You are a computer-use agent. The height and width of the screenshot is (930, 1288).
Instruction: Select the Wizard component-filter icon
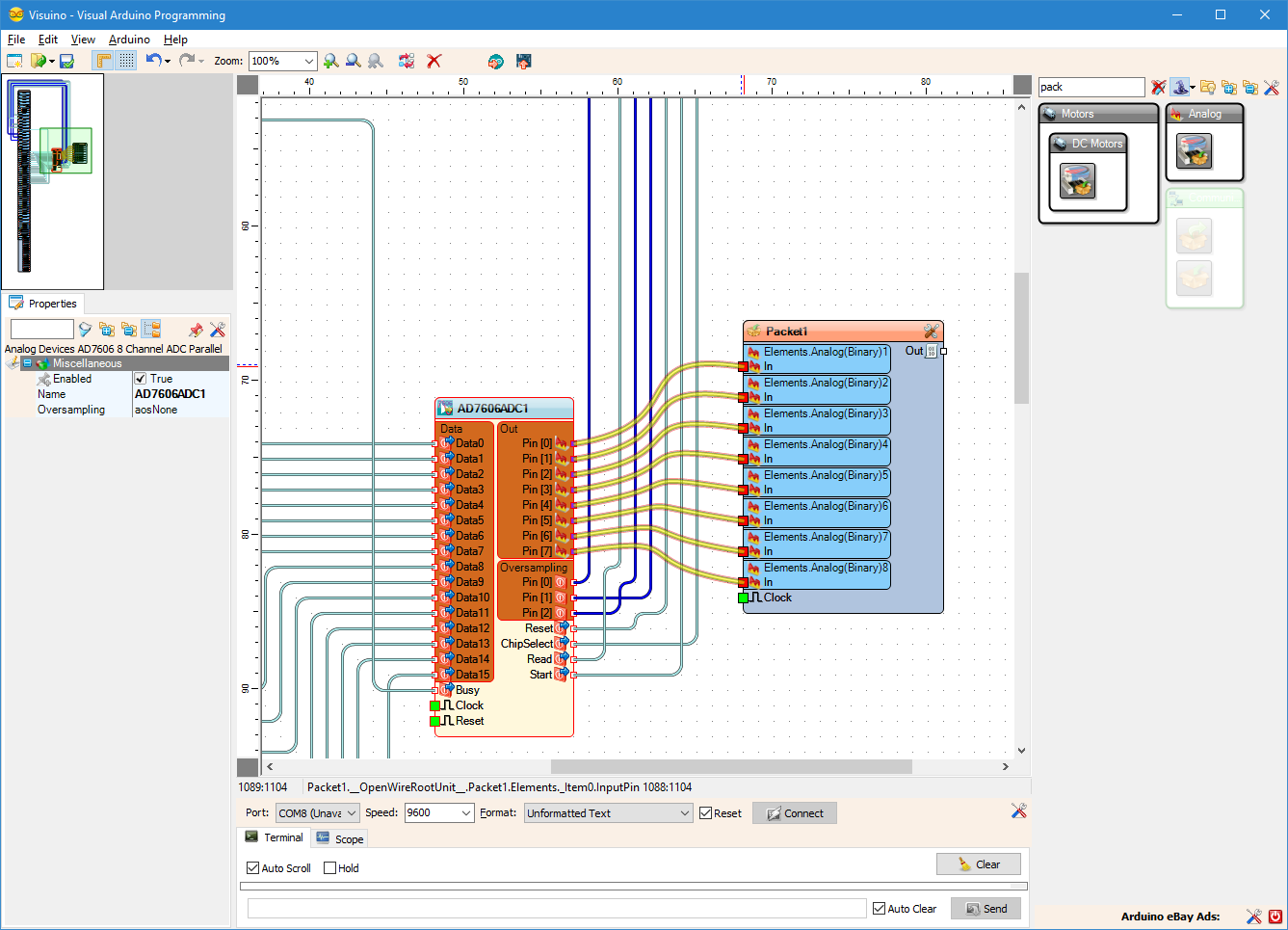click(1180, 87)
